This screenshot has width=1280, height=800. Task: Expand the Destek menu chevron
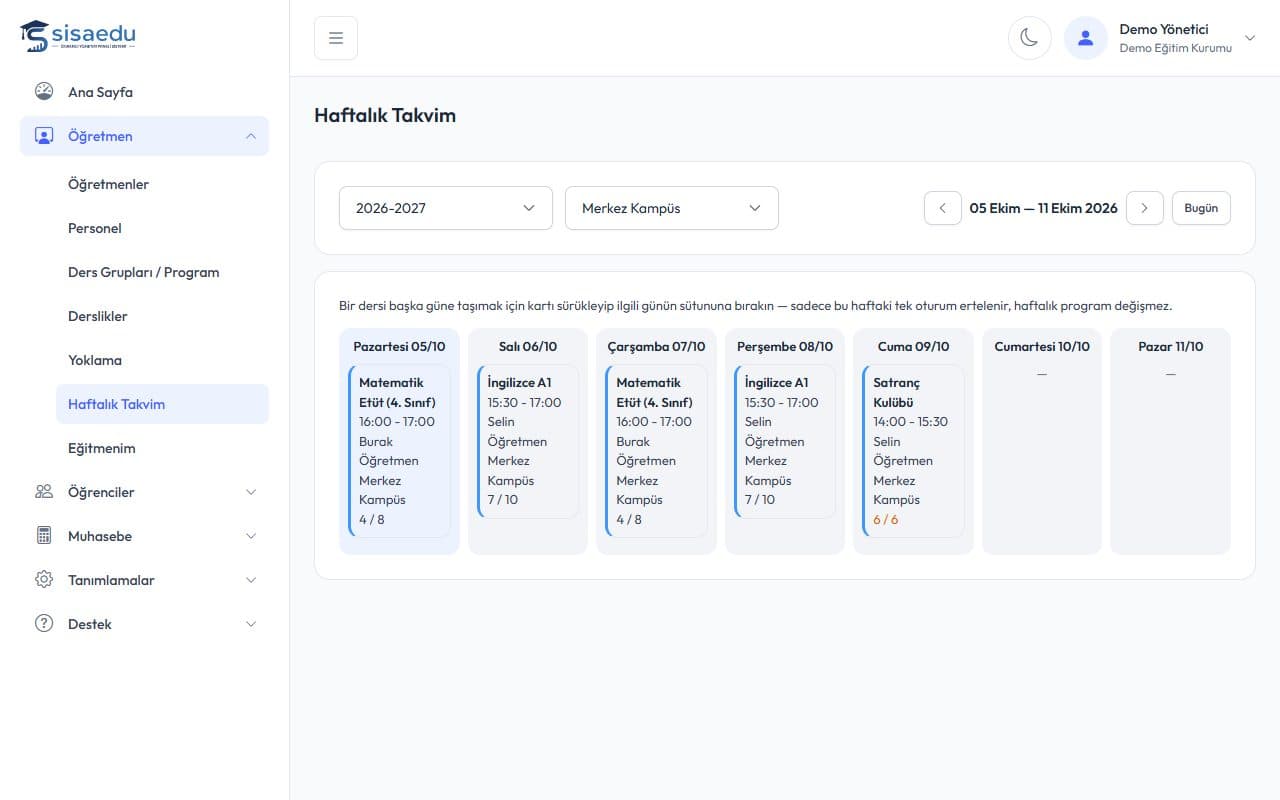tap(251, 624)
